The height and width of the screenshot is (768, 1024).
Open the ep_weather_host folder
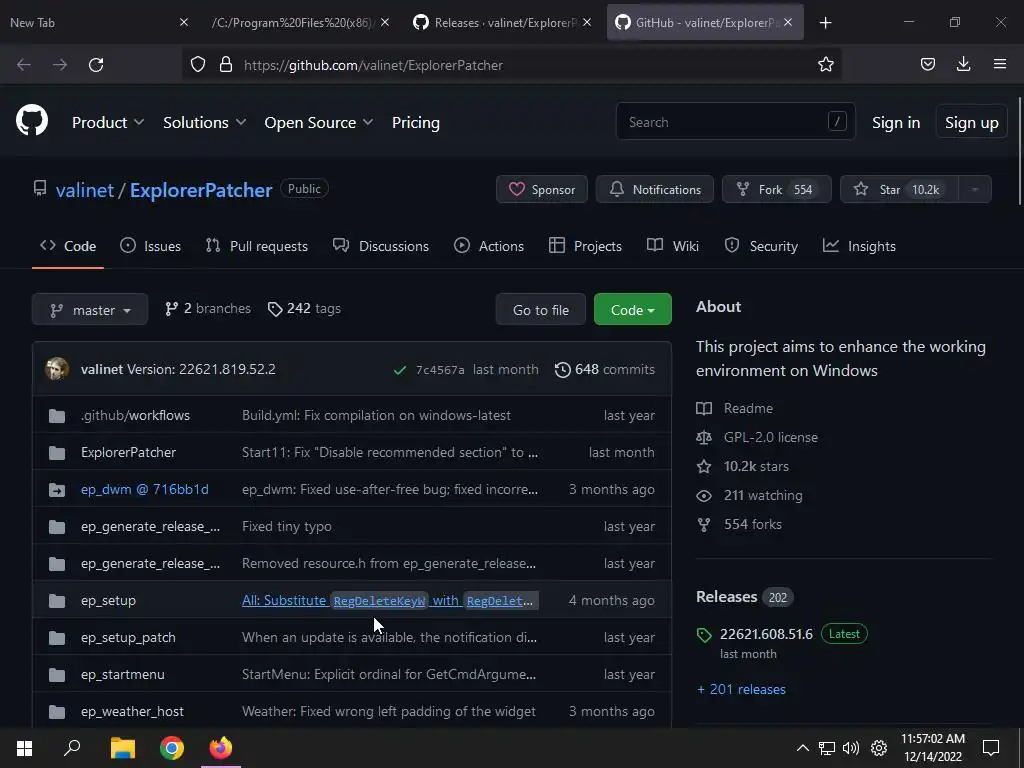132,711
